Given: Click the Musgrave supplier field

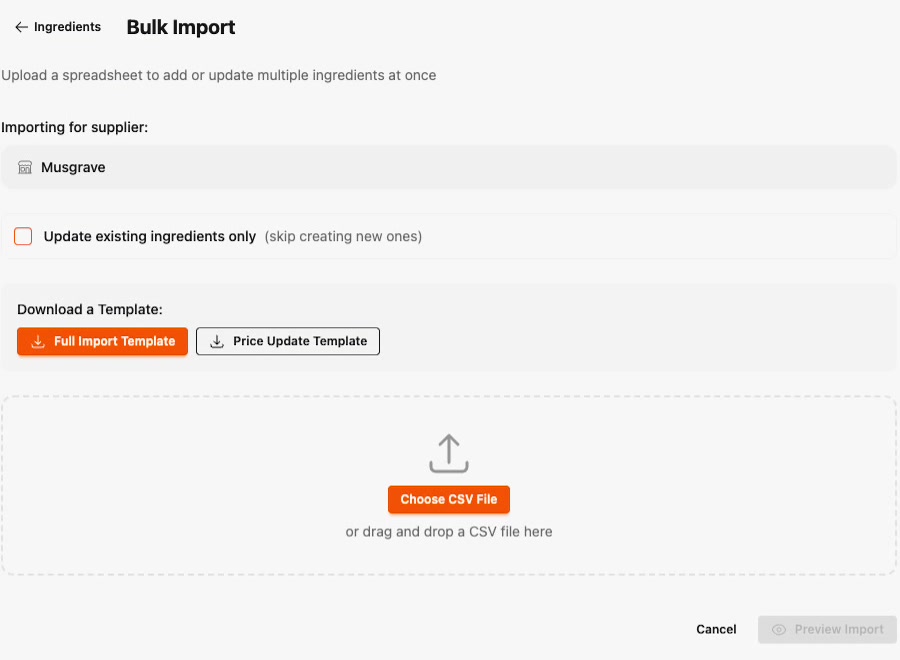Looking at the screenshot, I should pyautogui.click(x=449, y=168).
